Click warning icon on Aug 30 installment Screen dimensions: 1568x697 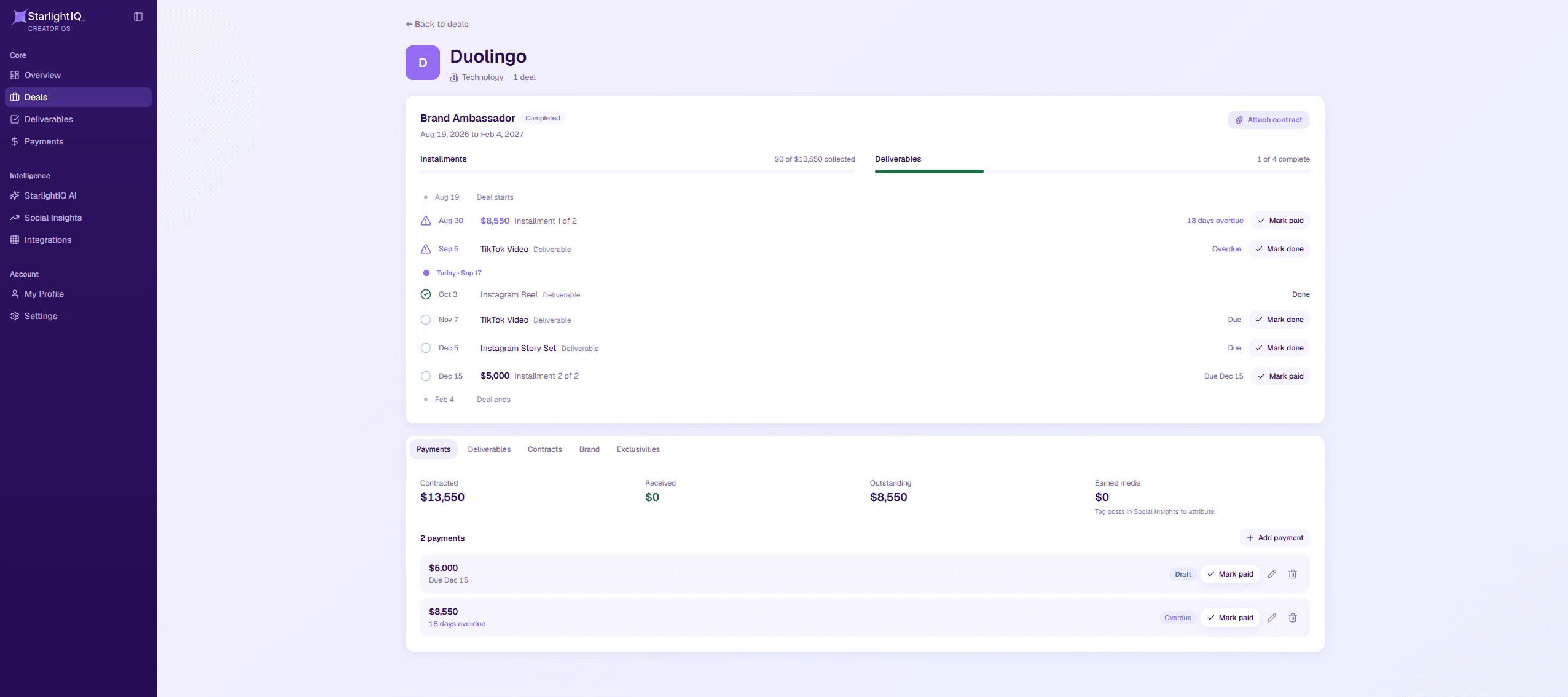426,221
